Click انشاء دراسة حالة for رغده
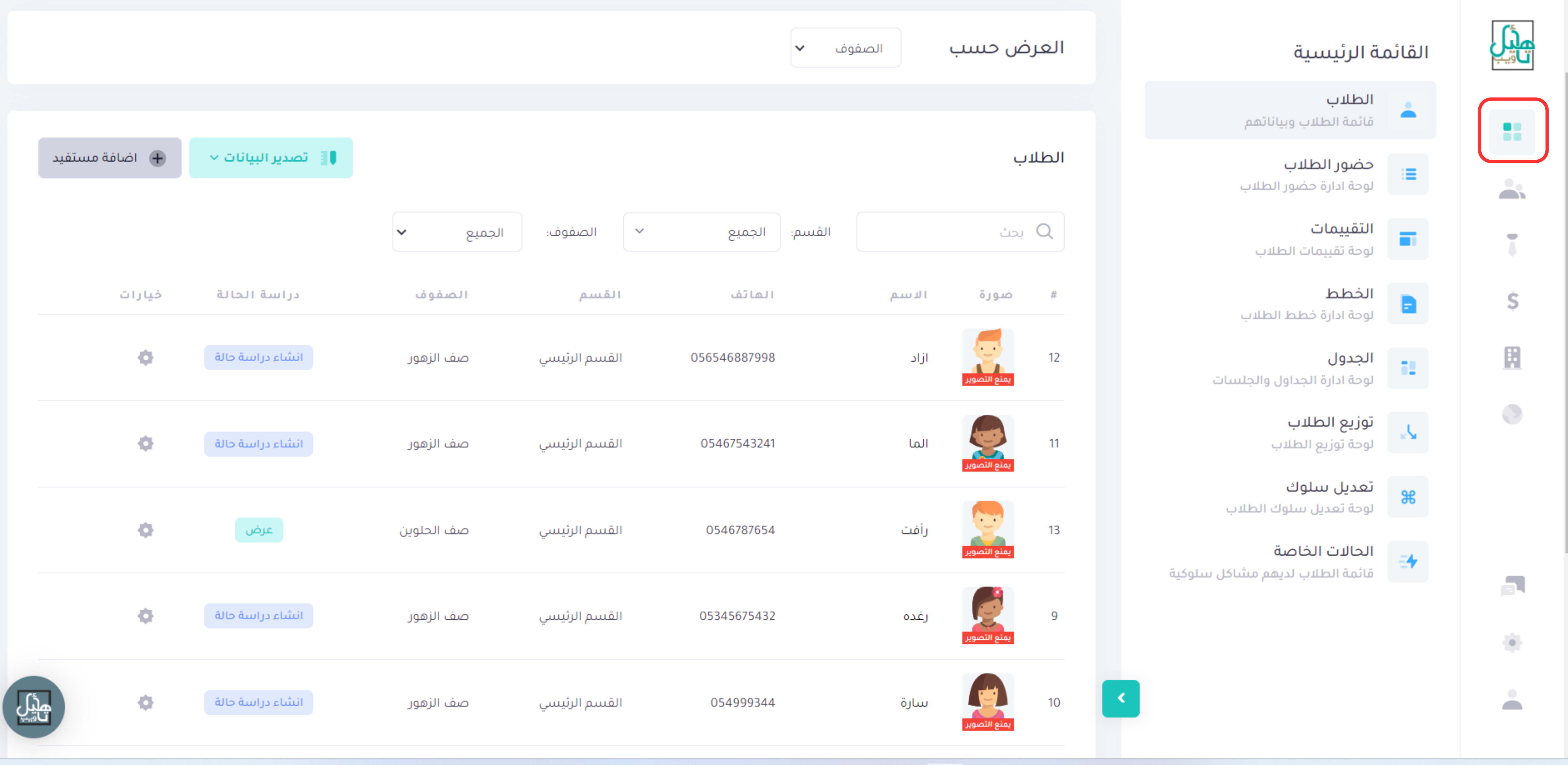Image resolution: width=1568 pixels, height=765 pixels. [259, 616]
